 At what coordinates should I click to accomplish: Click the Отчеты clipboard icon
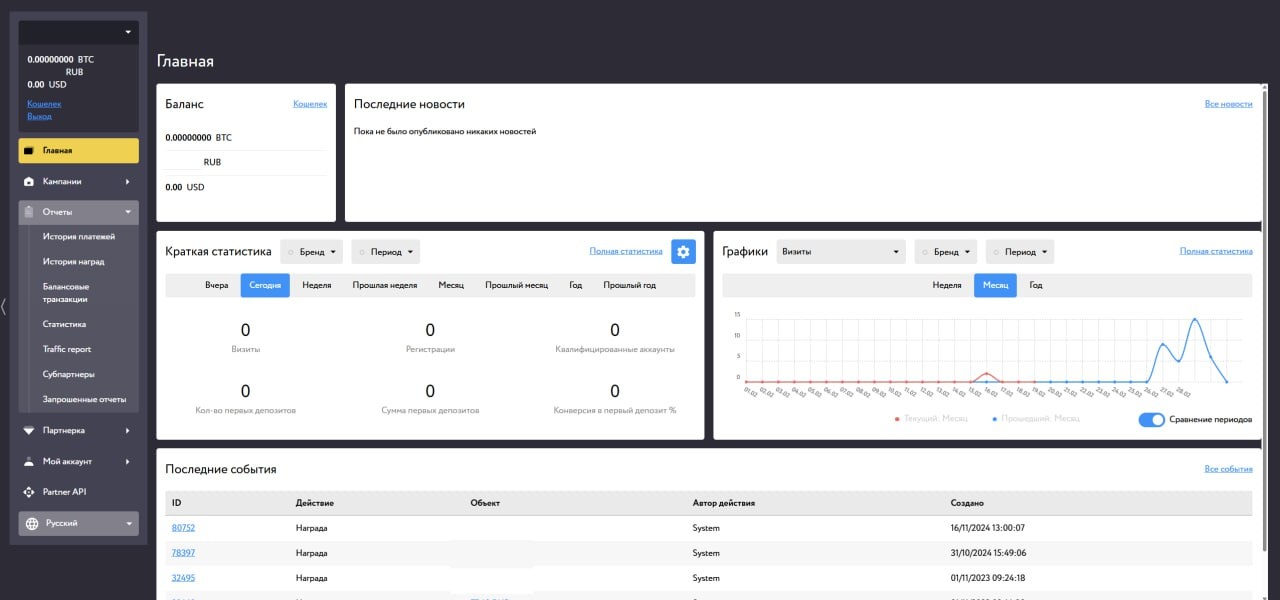(29, 212)
